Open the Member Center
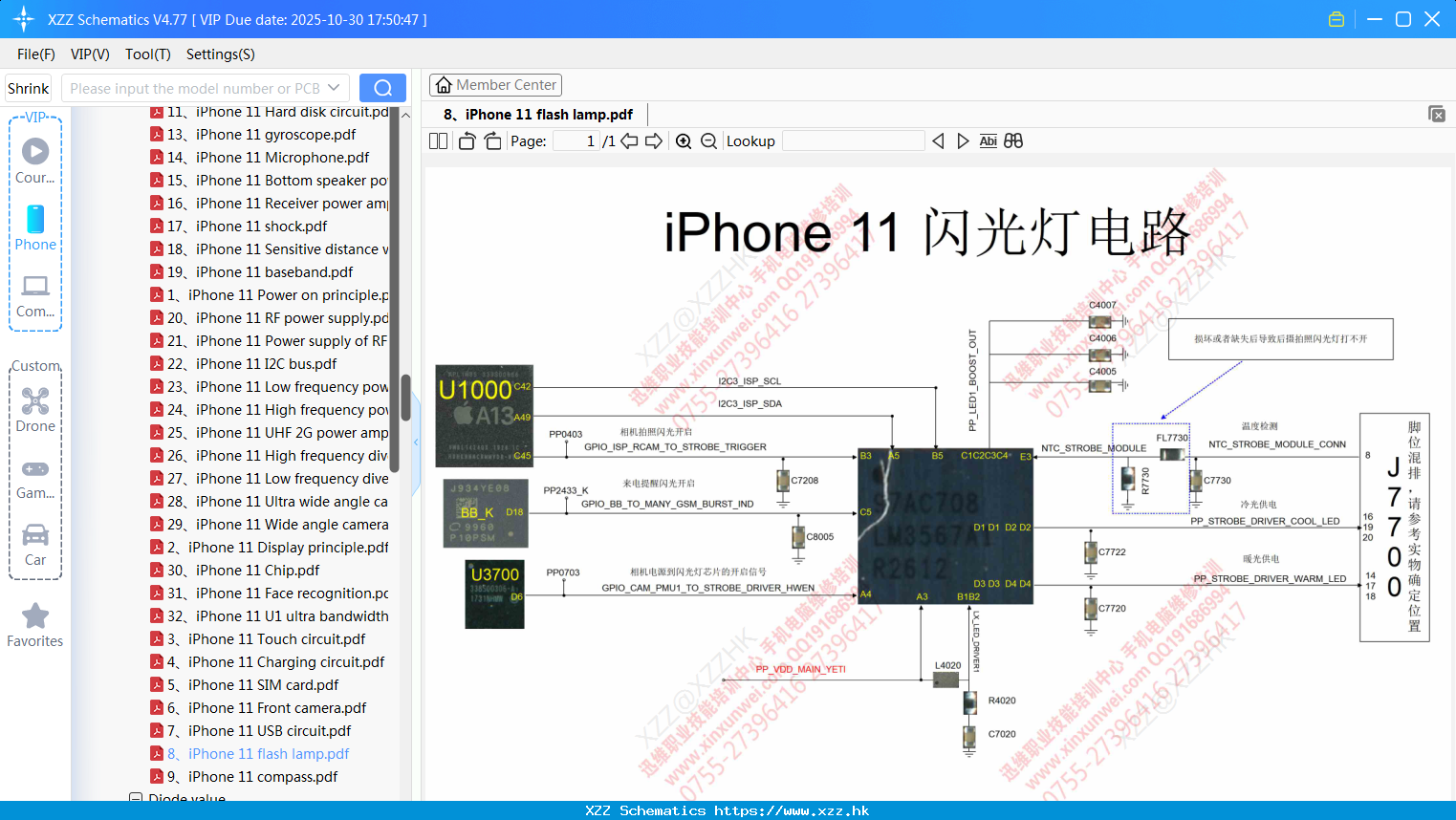The image size is (1456, 820). click(x=495, y=85)
